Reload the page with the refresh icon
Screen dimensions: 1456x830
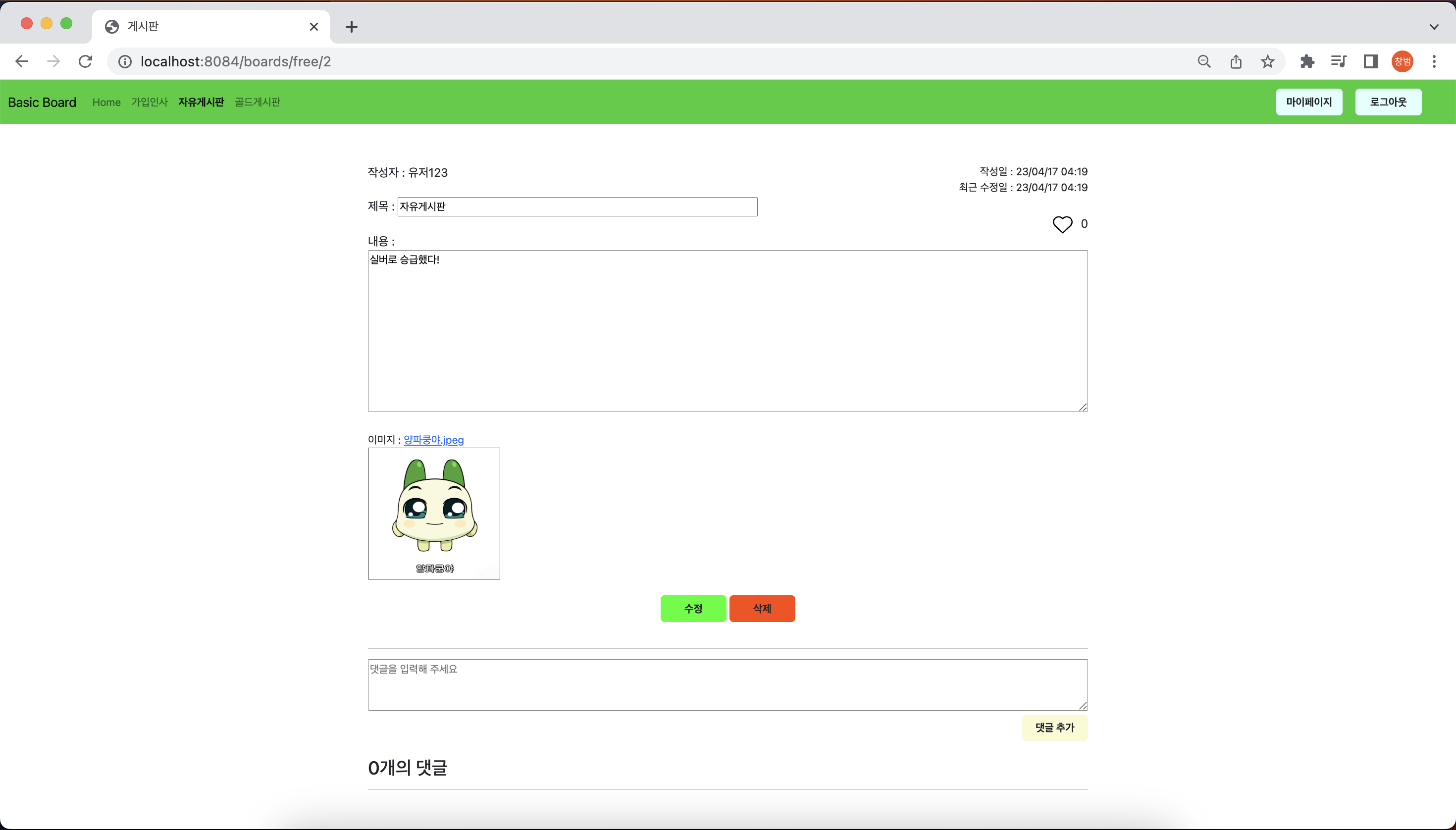86,61
